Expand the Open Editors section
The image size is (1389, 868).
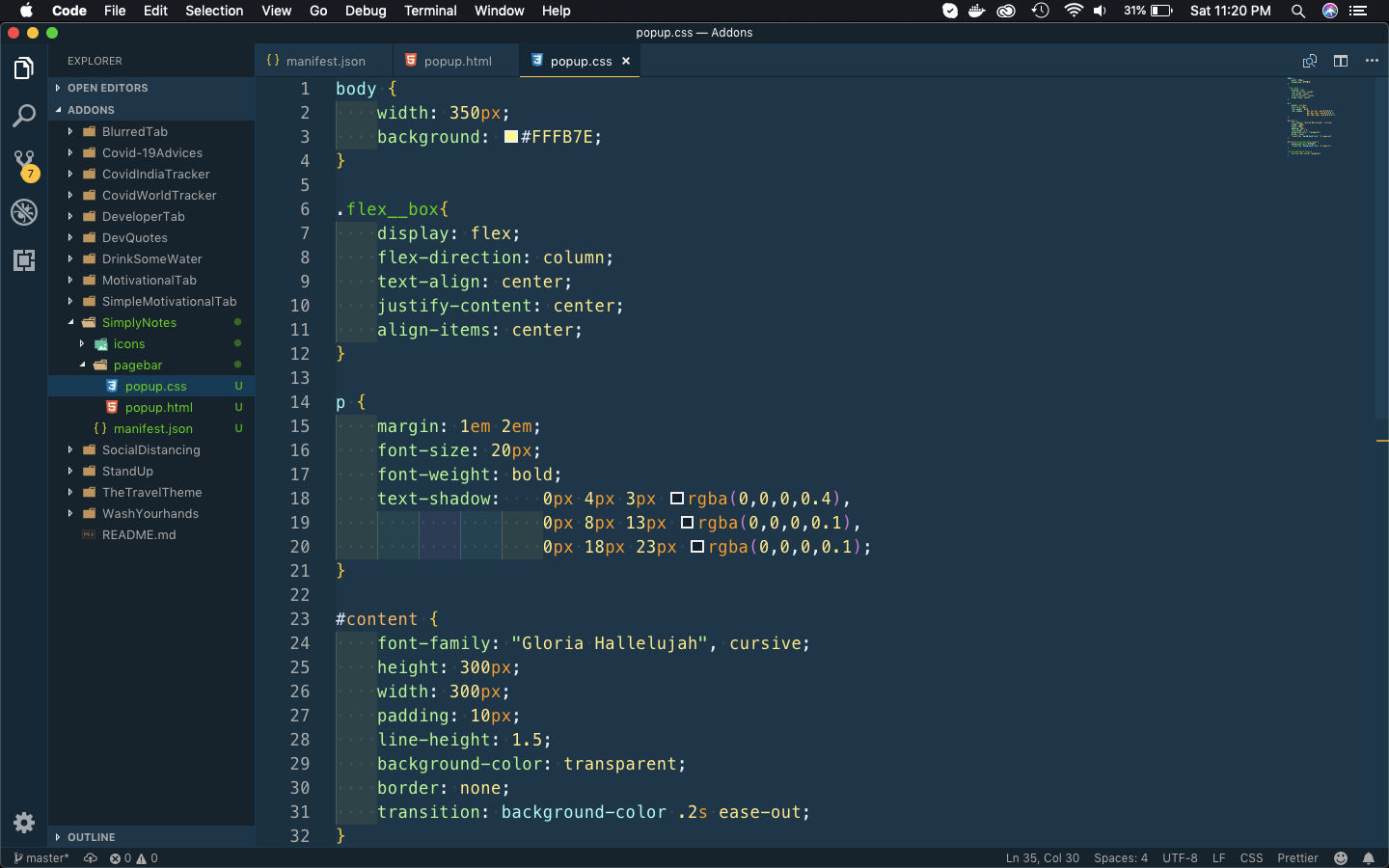click(x=151, y=88)
